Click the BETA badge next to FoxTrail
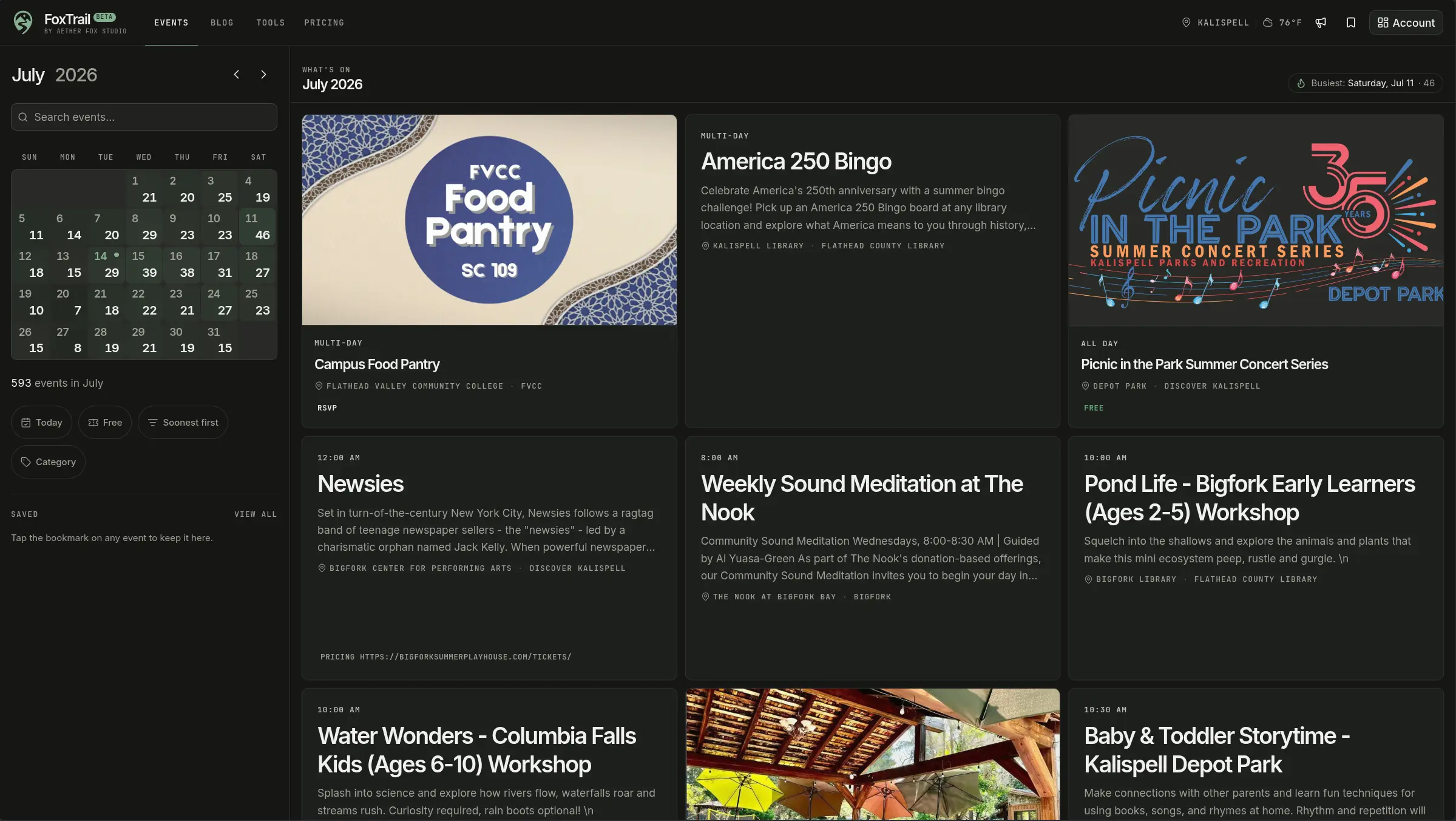 [104, 17]
